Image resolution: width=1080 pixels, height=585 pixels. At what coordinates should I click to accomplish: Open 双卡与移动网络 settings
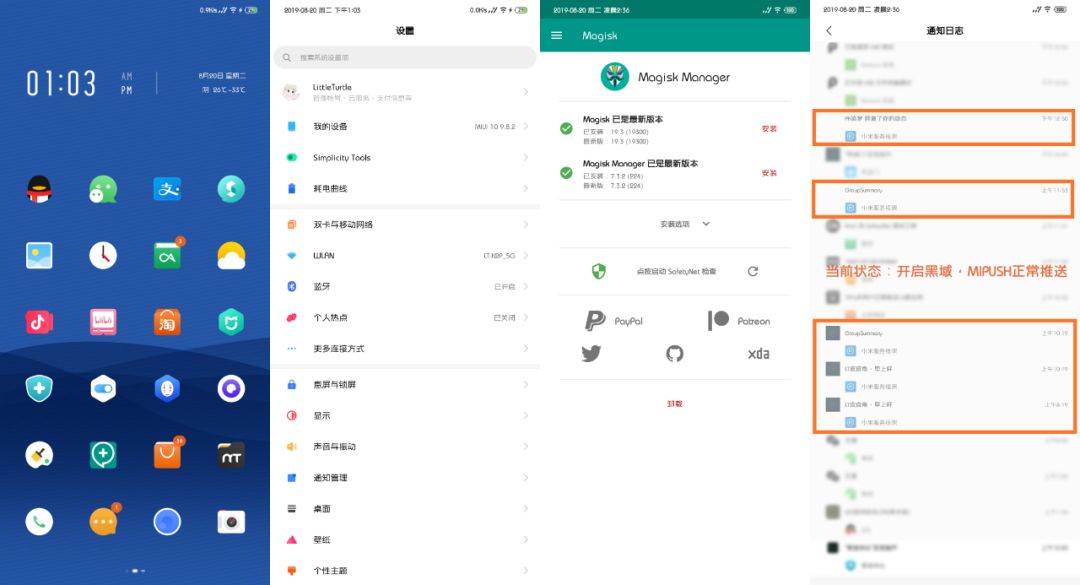pos(405,225)
